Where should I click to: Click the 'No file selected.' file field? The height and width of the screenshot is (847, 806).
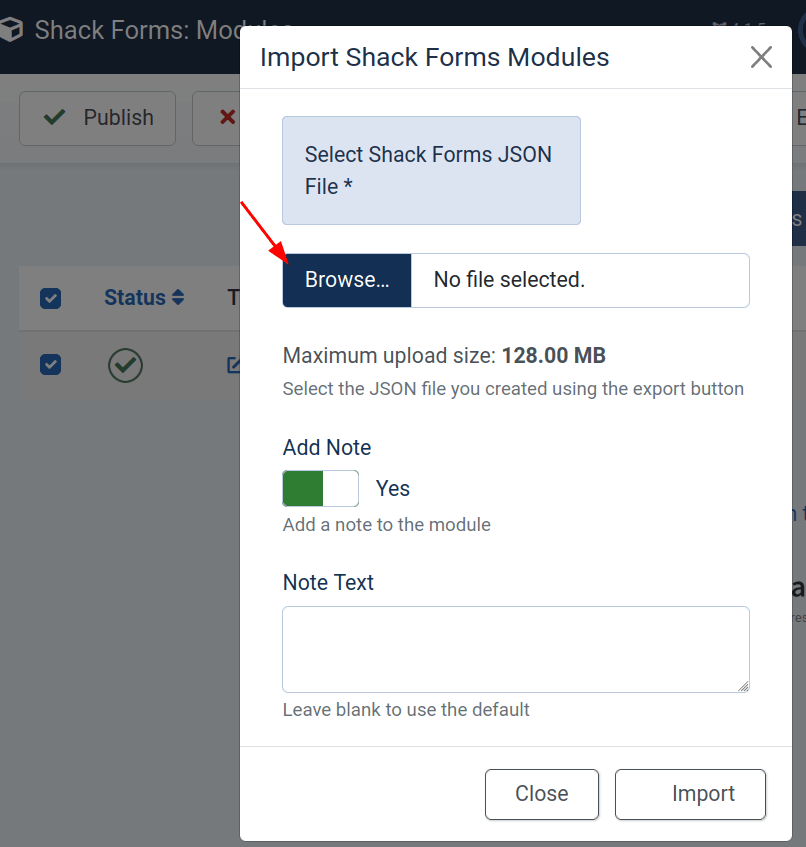click(x=580, y=280)
